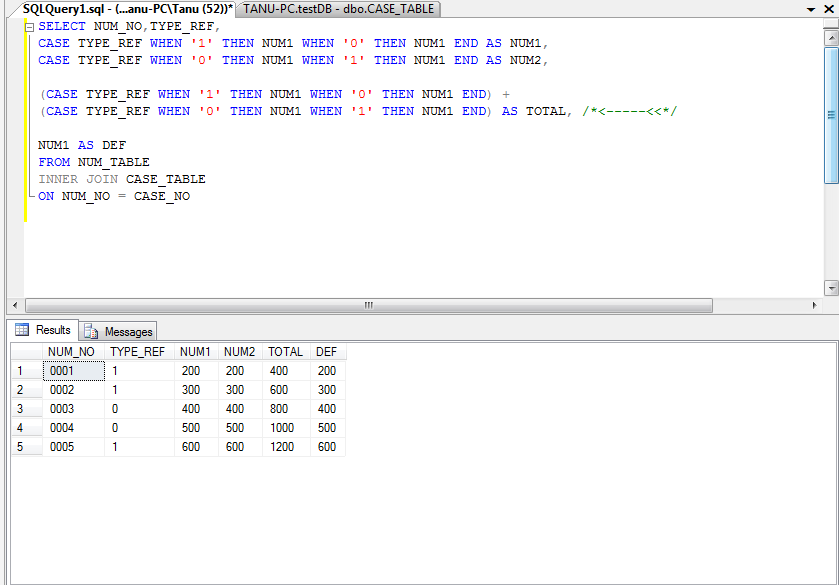Select row header 4 in results
The height and width of the screenshot is (585, 839).
pos(27,428)
